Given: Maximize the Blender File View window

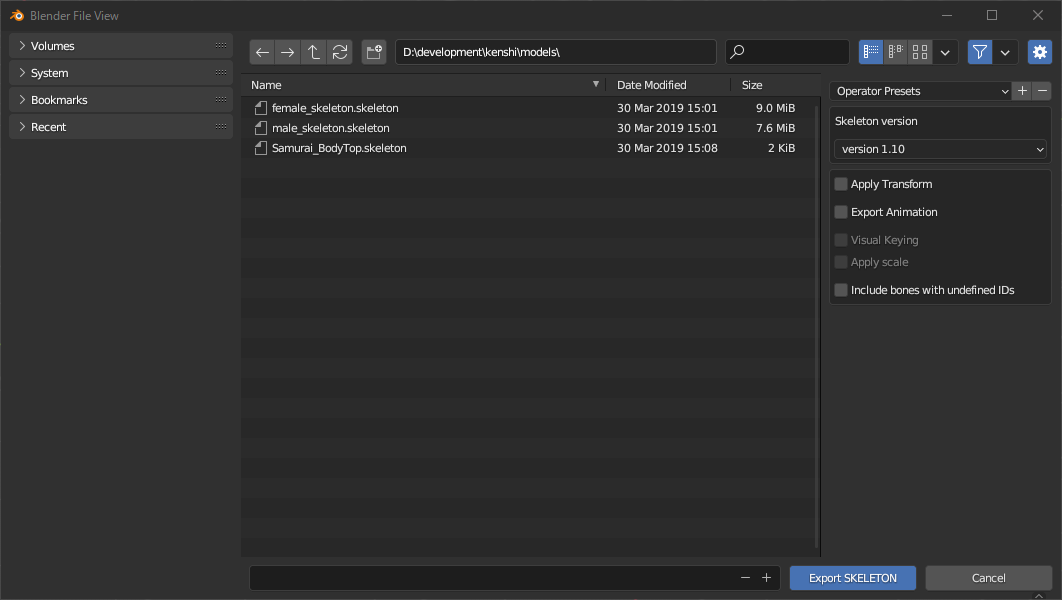Looking at the screenshot, I should click(x=992, y=15).
